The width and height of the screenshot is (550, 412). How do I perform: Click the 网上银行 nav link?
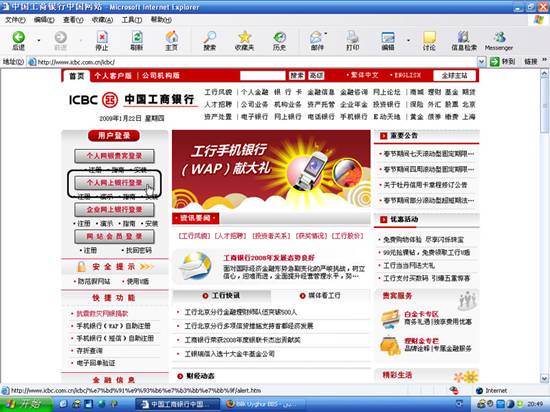coord(288,116)
